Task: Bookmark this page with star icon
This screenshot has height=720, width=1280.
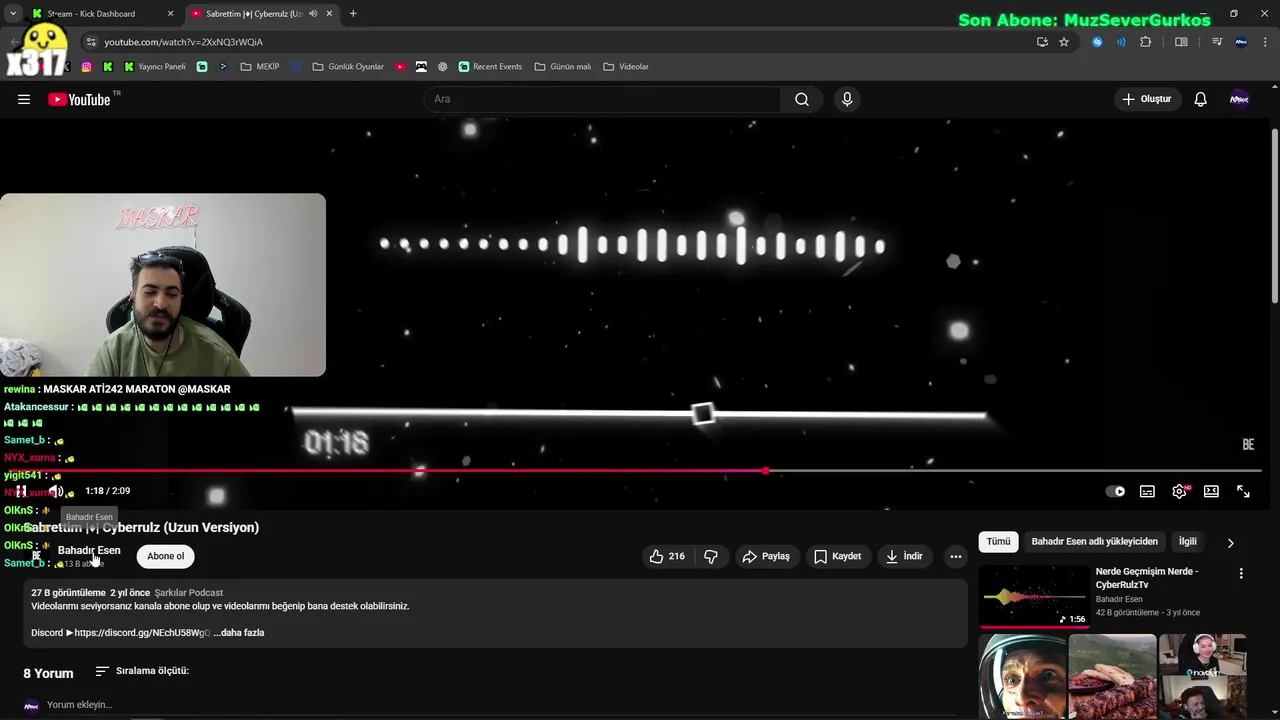Action: pos(1064,42)
